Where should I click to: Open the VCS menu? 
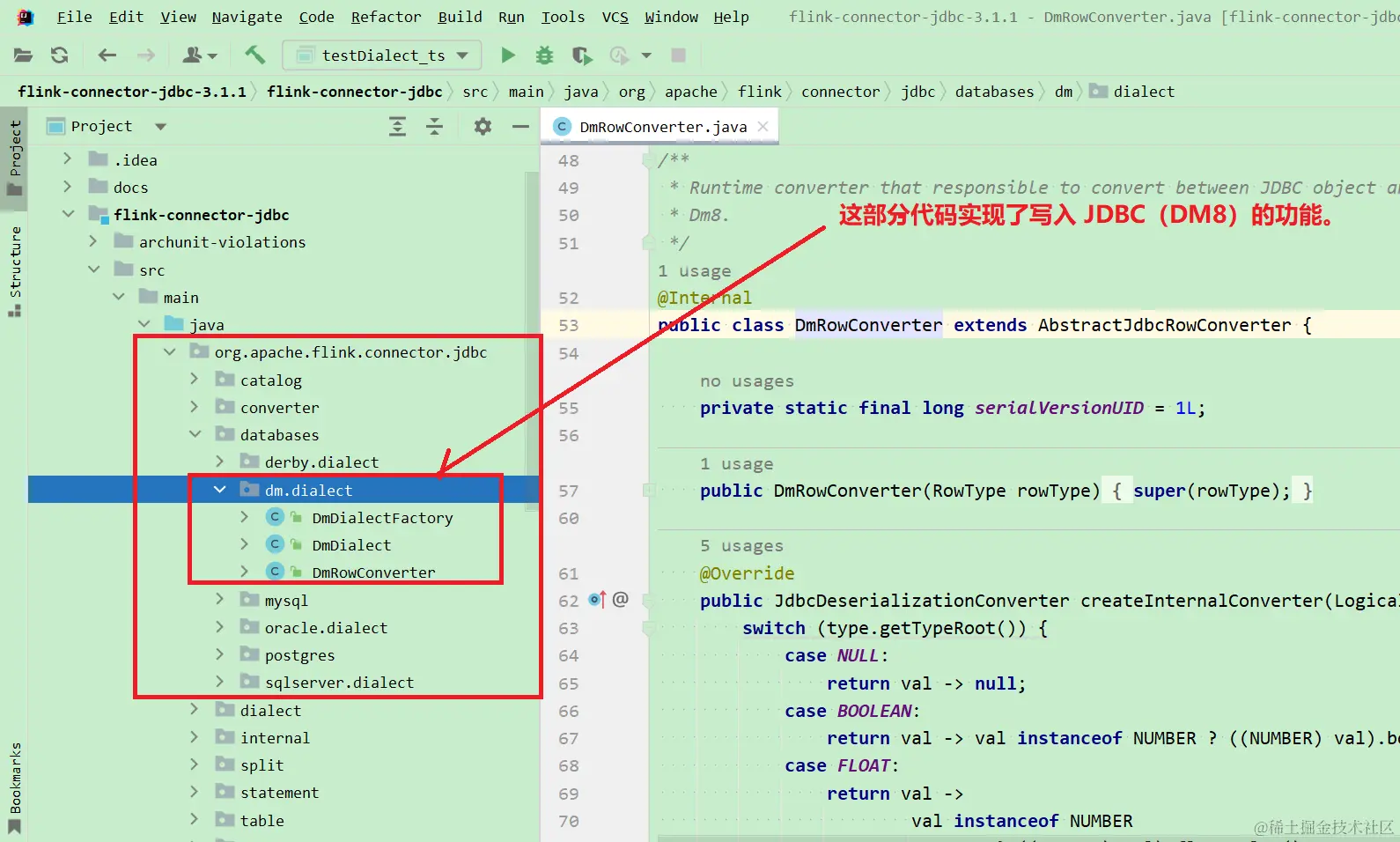point(615,17)
